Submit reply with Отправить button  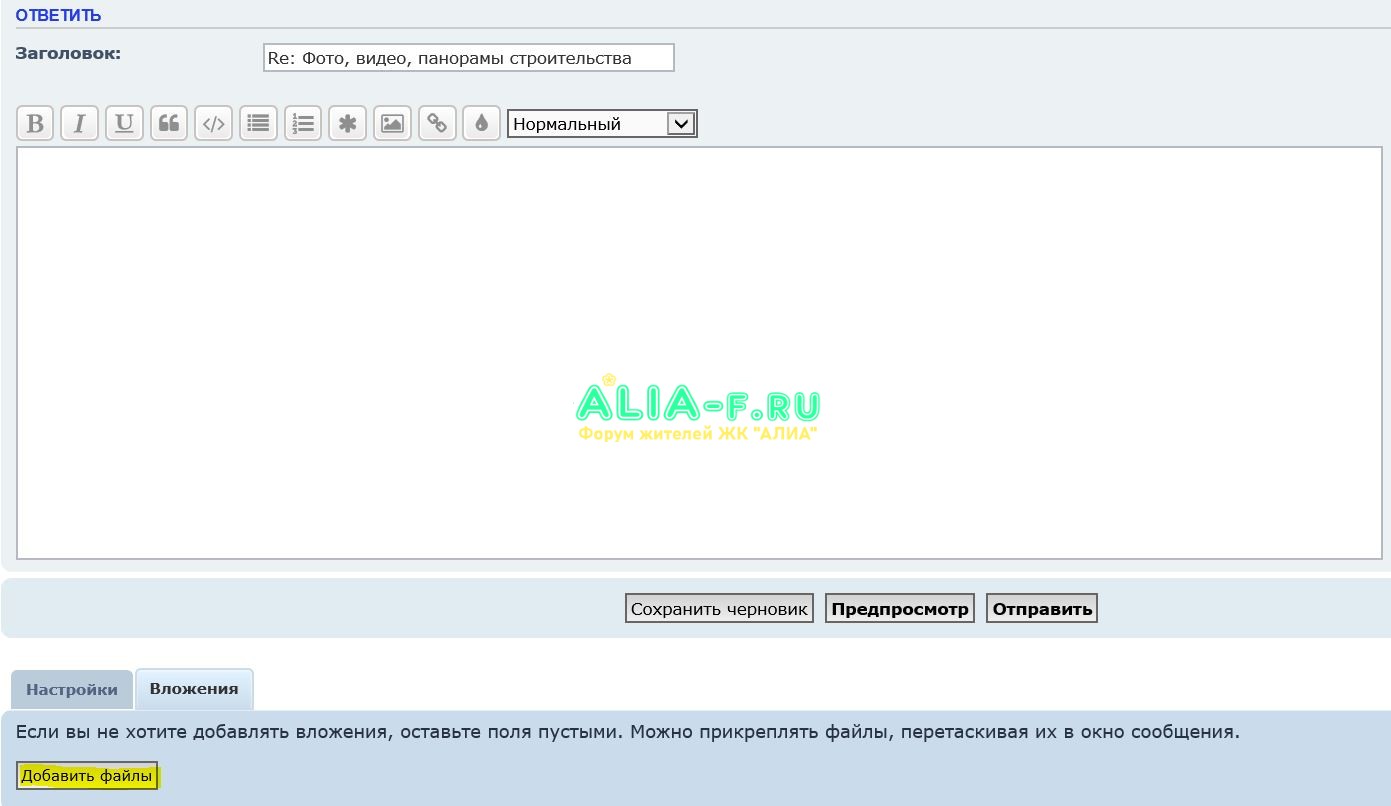click(x=1042, y=608)
